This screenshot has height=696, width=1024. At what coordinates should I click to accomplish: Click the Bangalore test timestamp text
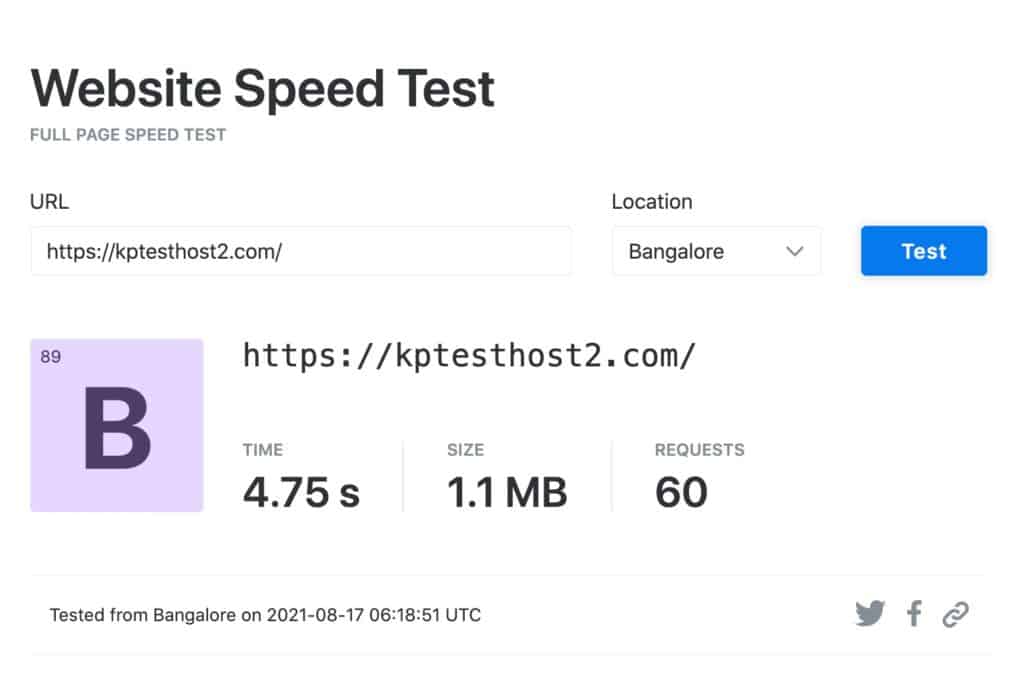[266, 615]
